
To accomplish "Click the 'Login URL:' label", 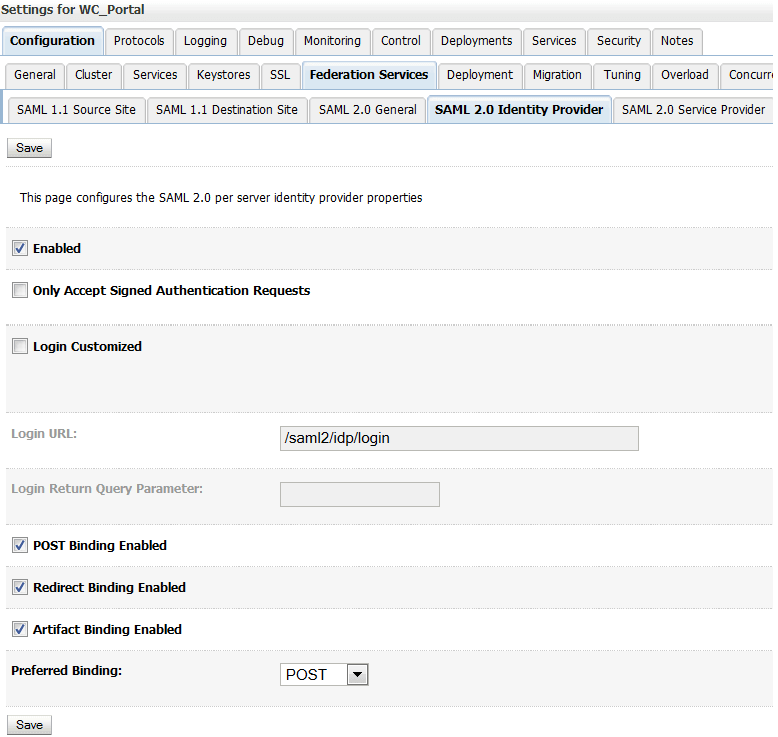I will (44, 434).
